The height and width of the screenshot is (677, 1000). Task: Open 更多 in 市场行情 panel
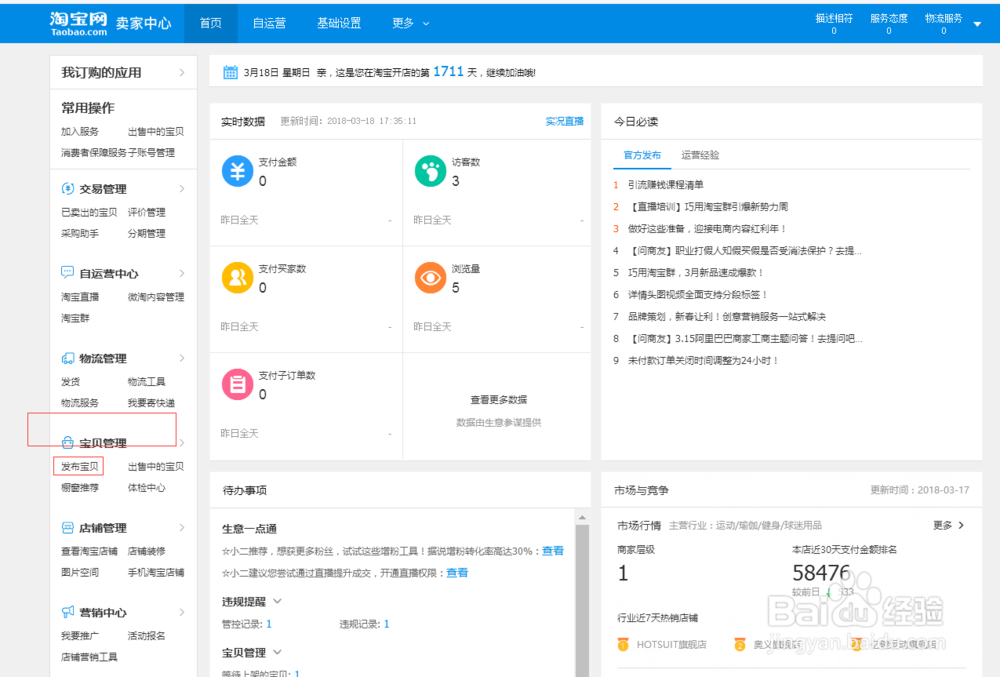pos(948,525)
